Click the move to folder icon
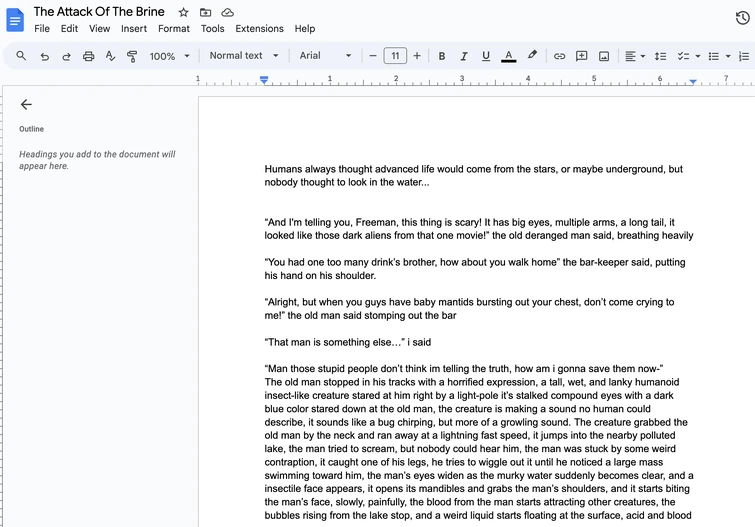 [206, 13]
